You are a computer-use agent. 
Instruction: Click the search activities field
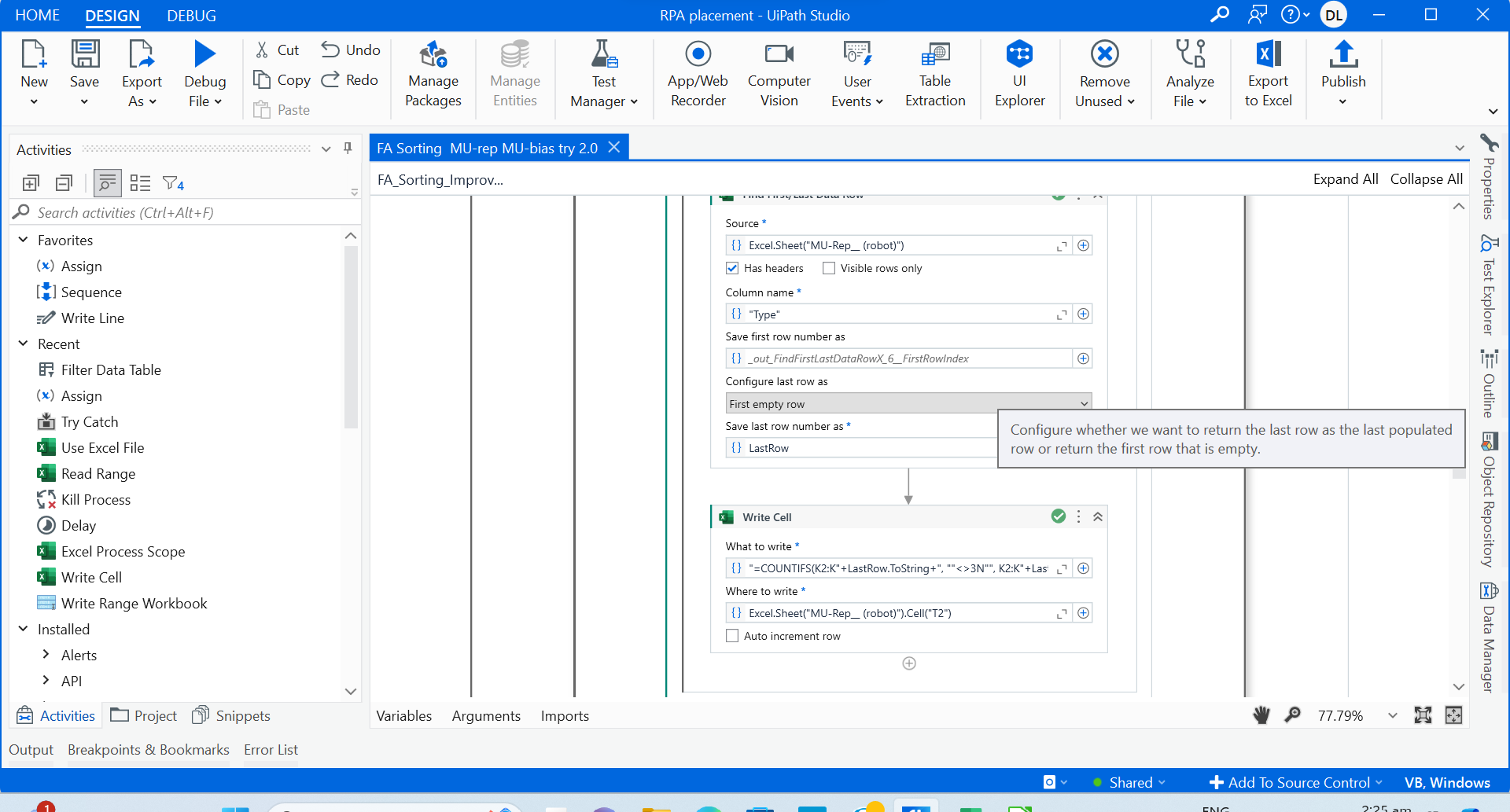click(x=186, y=212)
